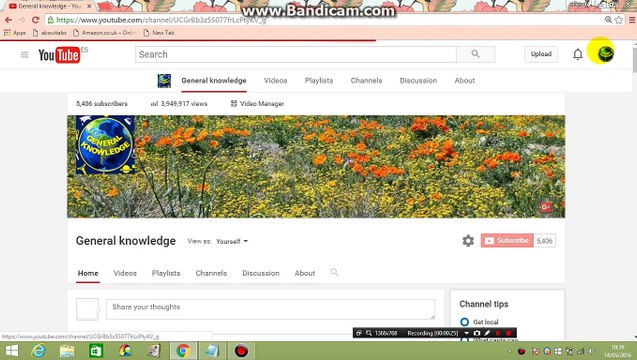The height and width of the screenshot is (360, 637).
Task: Open the Apps bookmarks shortcut
Action: 15,33
